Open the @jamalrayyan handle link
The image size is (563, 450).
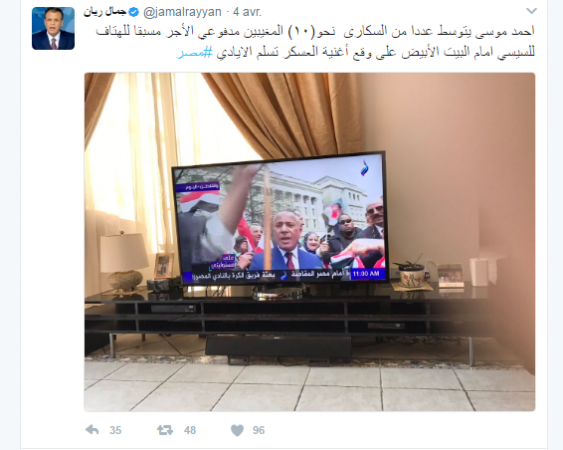coord(182,13)
